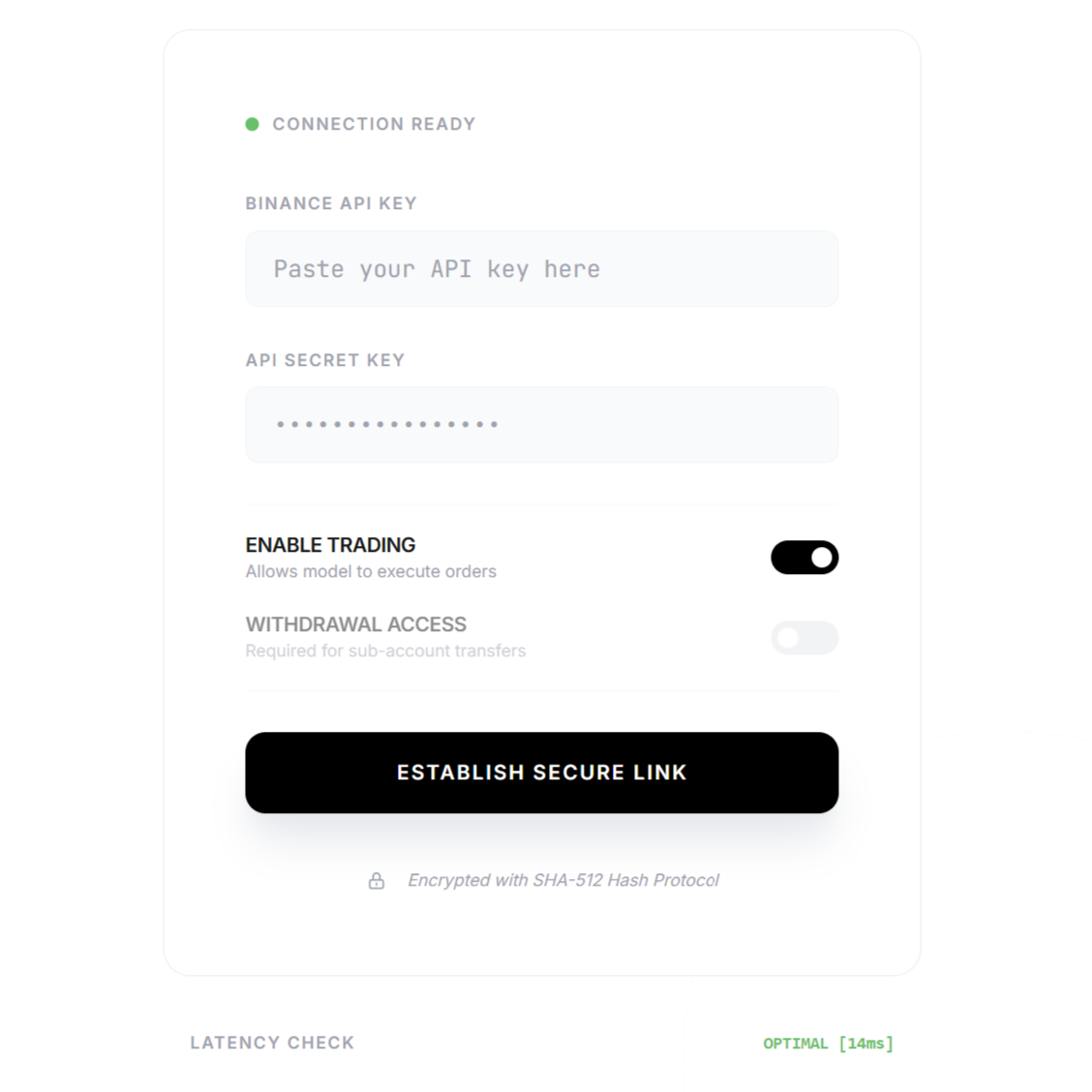Click the green connection status indicator dot

[x=253, y=124]
